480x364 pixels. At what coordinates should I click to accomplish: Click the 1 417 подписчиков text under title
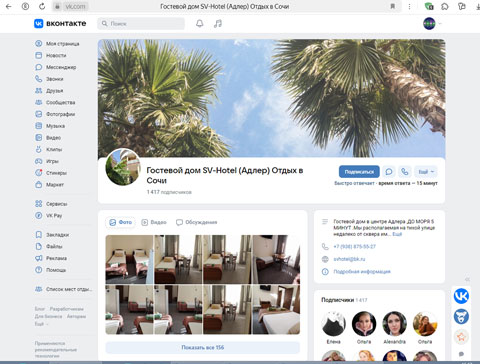pyautogui.click(x=169, y=192)
